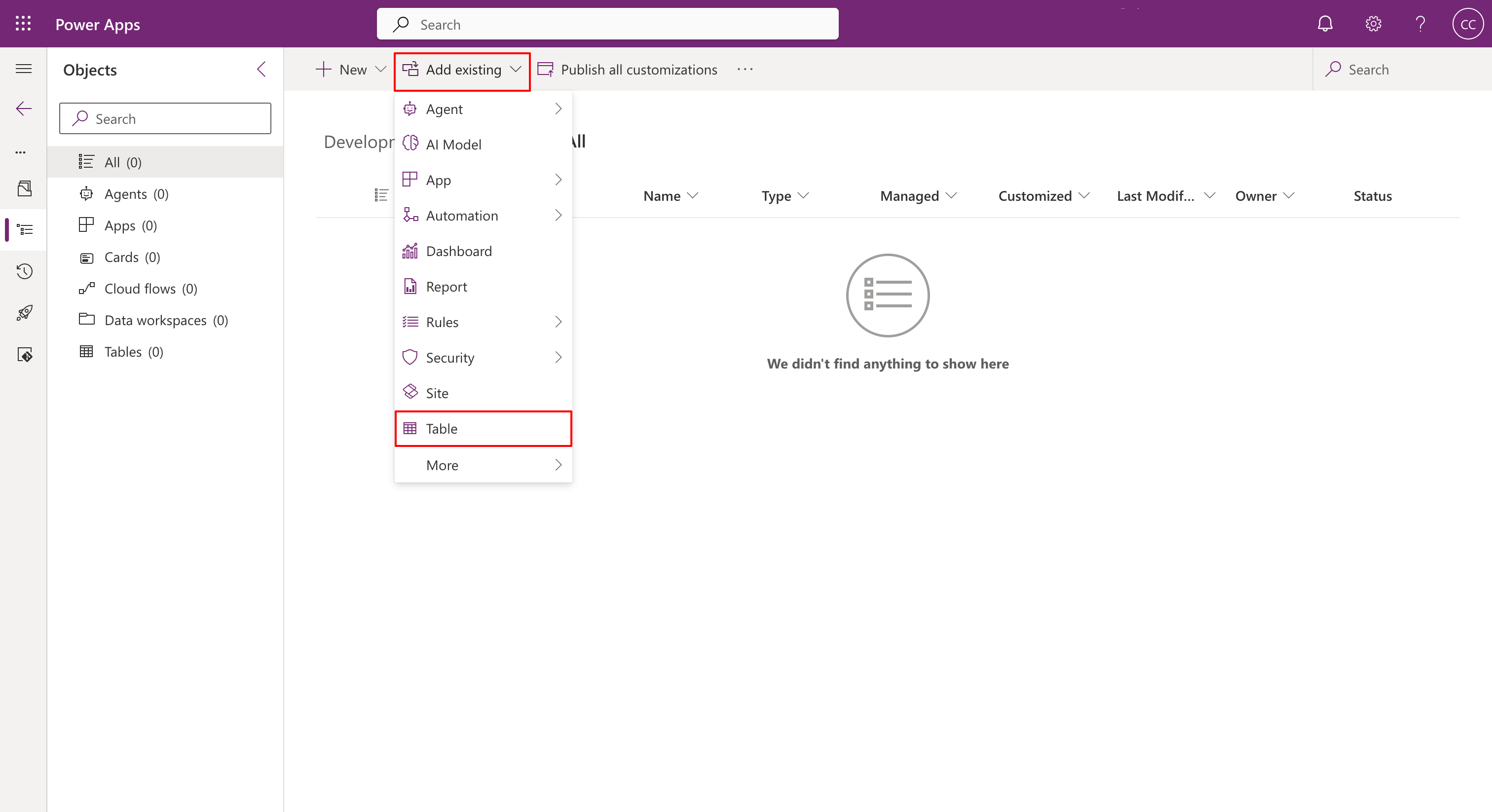Open the Name column sort dropdown
Image resolution: width=1492 pixels, height=812 pixels.
[695, 196]
